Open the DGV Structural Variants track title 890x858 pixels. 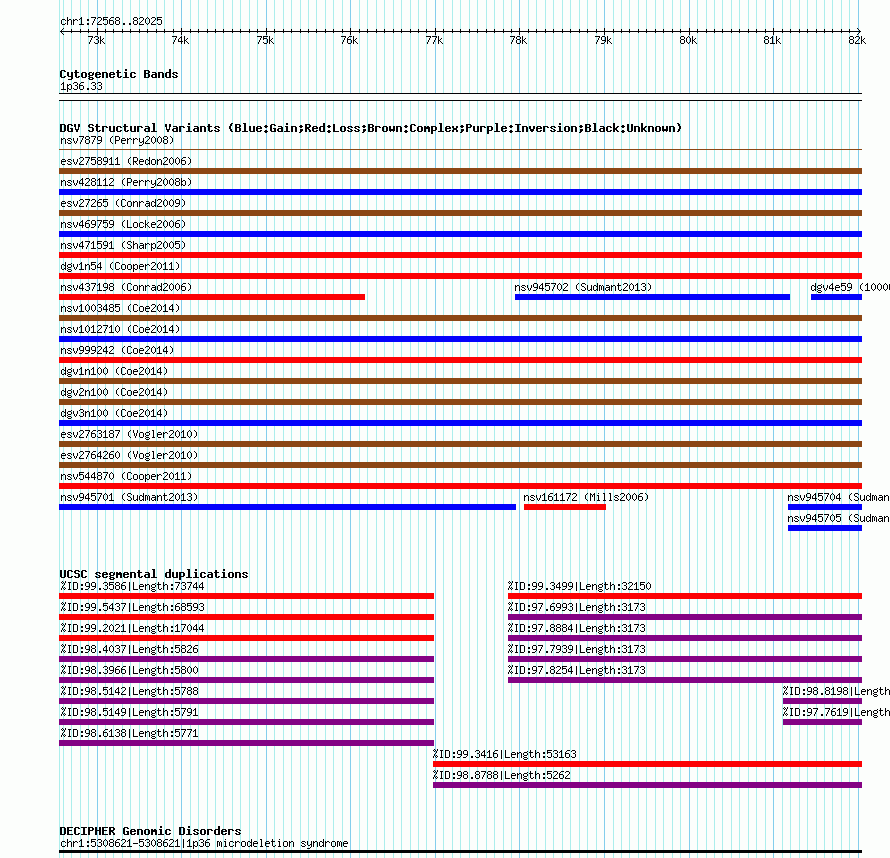(x=371, y=128)
